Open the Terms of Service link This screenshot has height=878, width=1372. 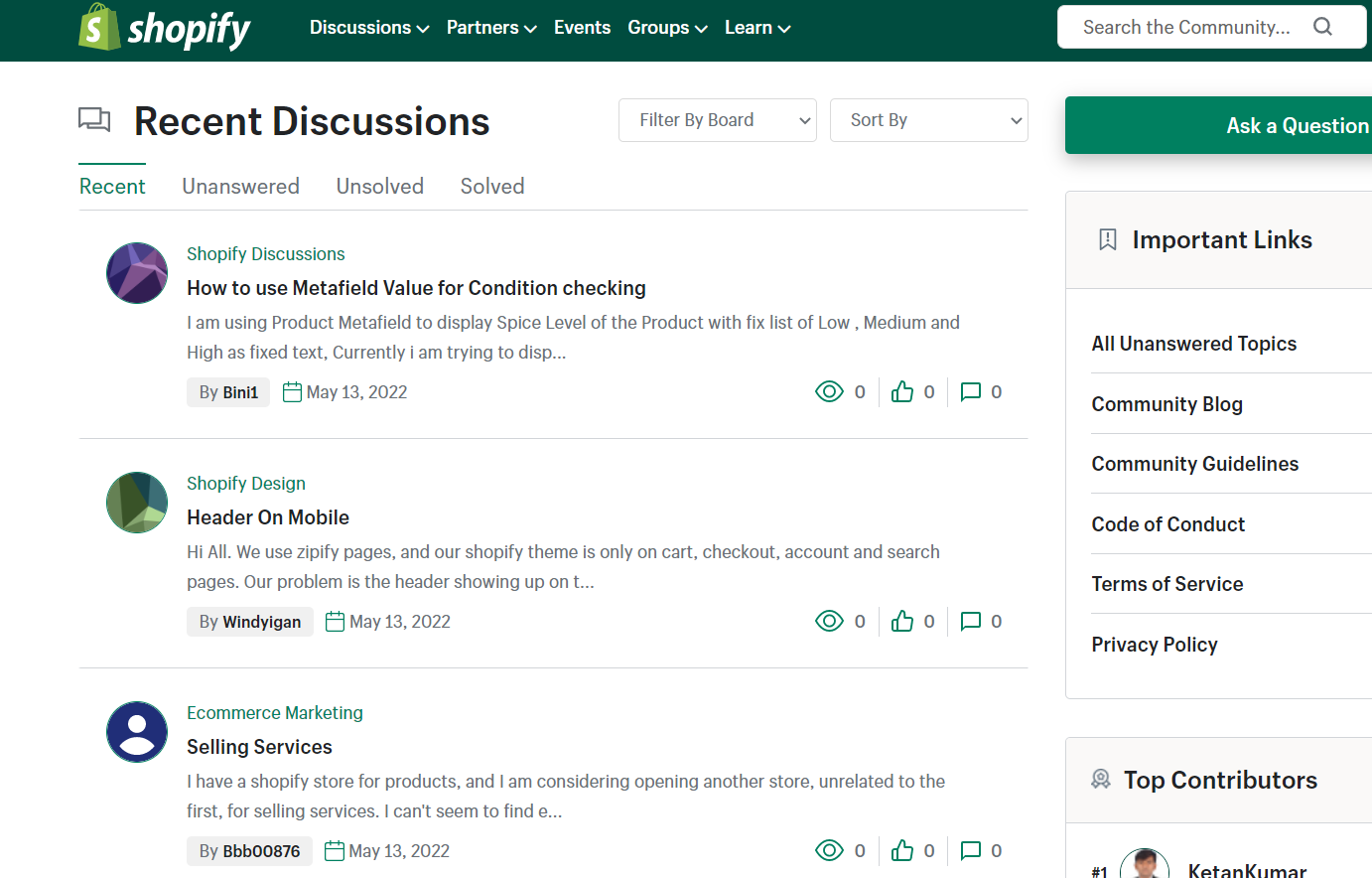tap(1167, 584)
